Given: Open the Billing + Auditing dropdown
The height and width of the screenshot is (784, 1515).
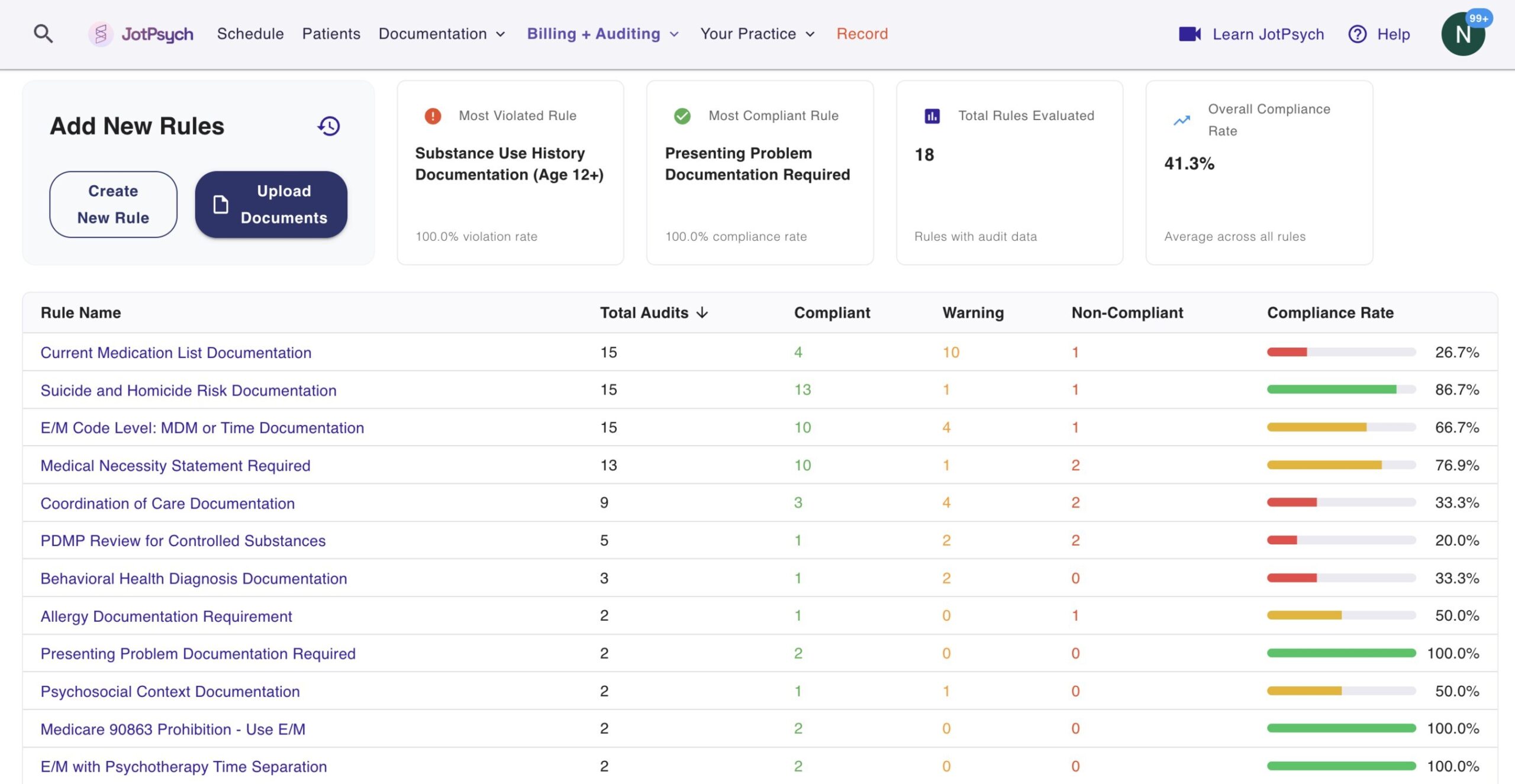Looking at the screenshot, I should pos(594,34).
